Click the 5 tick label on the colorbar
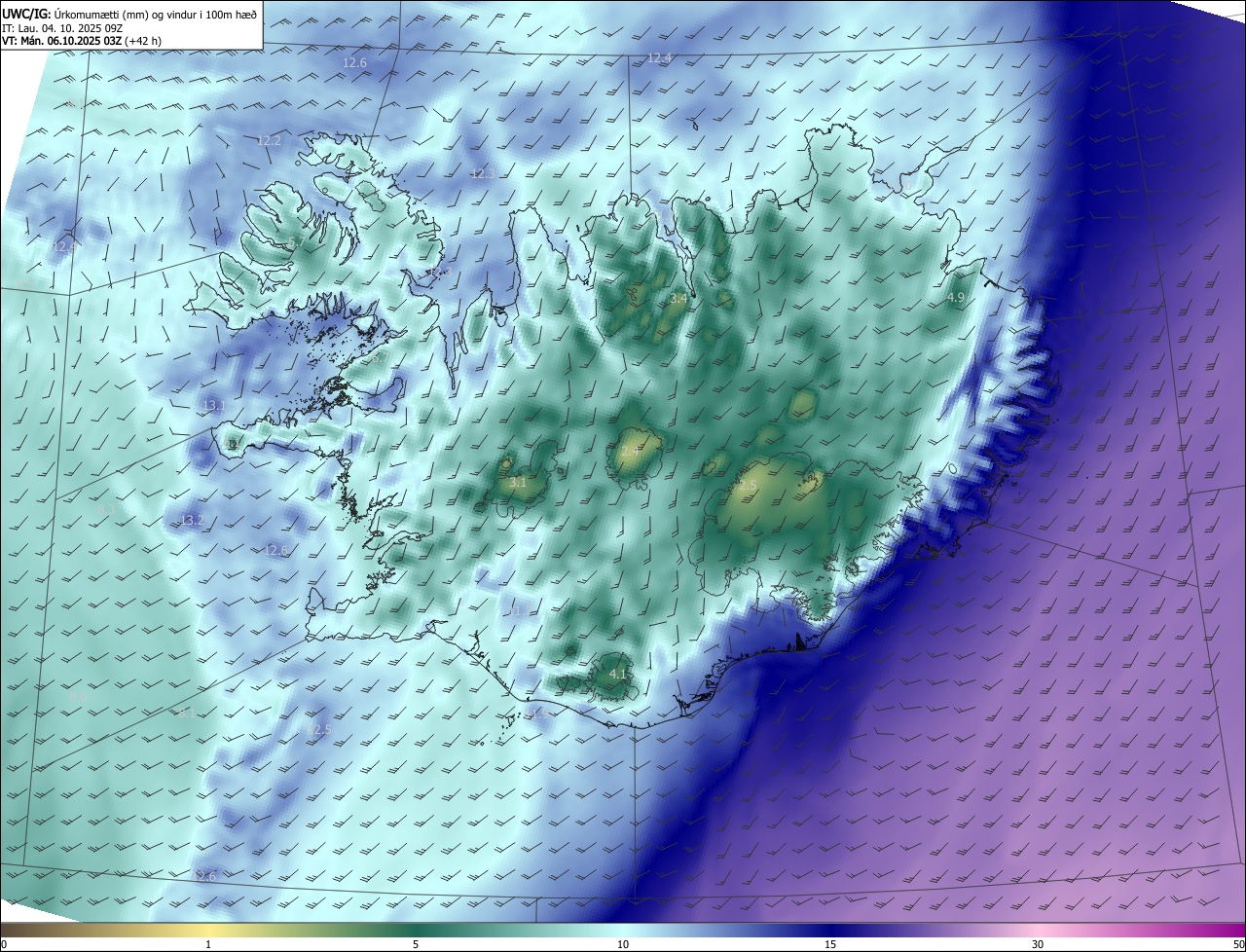The width and height of the screenshot is (1246, 952). pos(416,944)
